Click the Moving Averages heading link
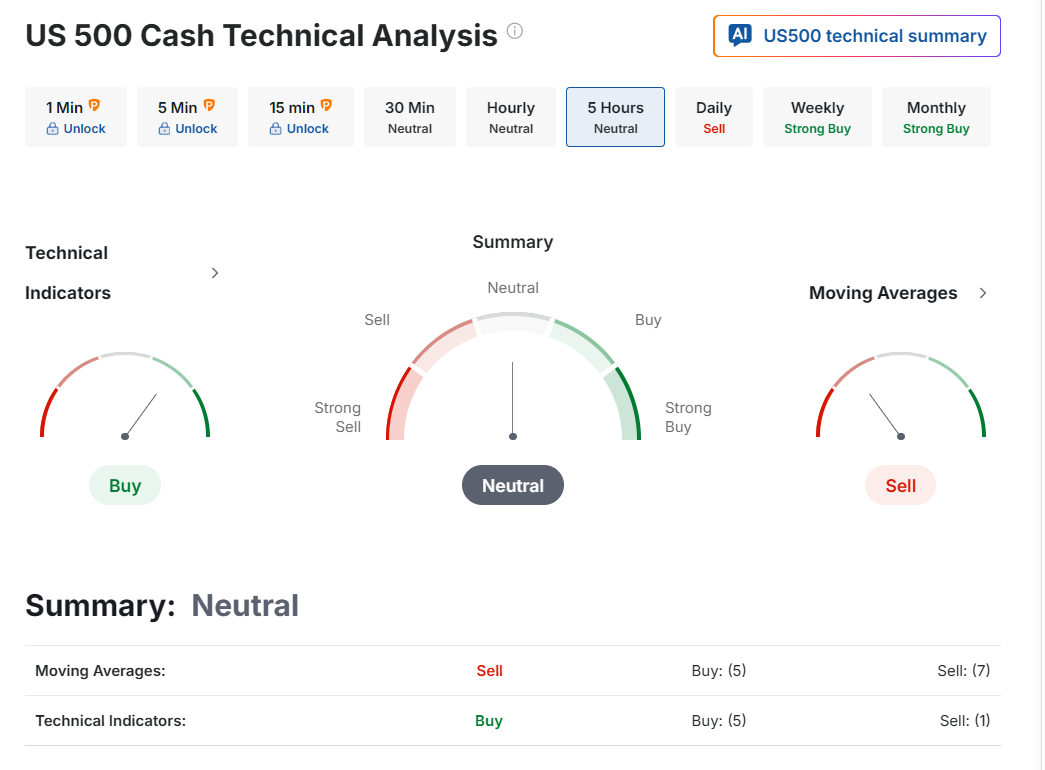The image size is (1045, 770). coord(883,293)
